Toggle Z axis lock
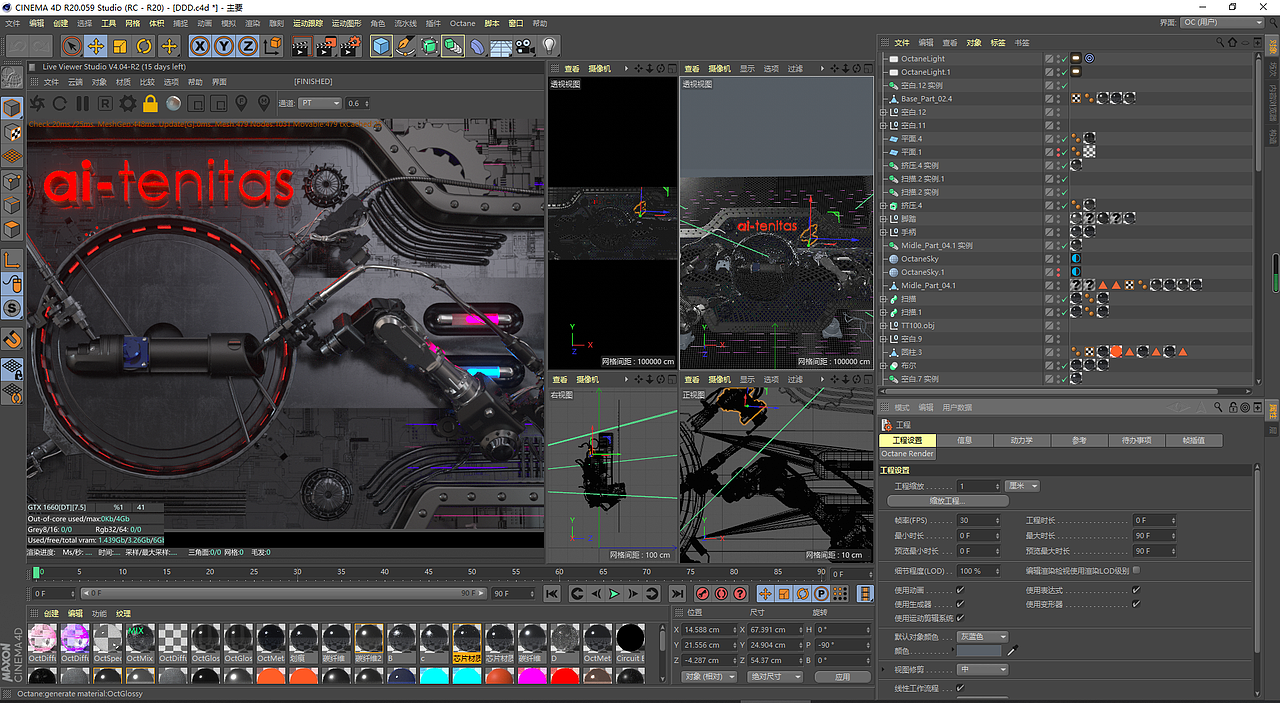Viewport: 1280px width, 703px height. point(247,46)
